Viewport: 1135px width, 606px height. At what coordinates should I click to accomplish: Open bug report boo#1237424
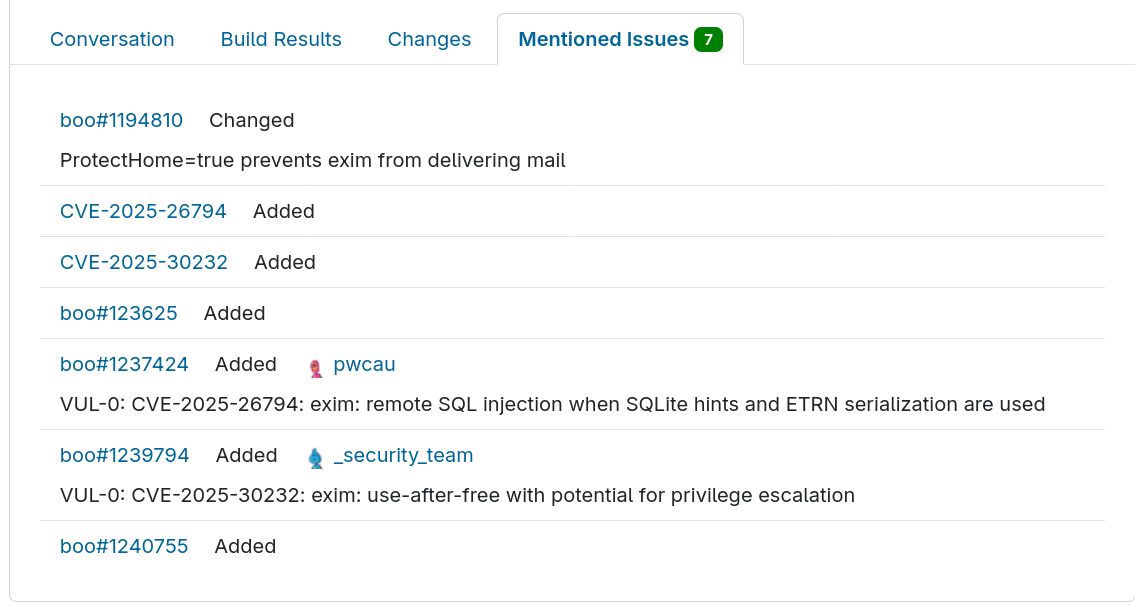click(124, 364)
